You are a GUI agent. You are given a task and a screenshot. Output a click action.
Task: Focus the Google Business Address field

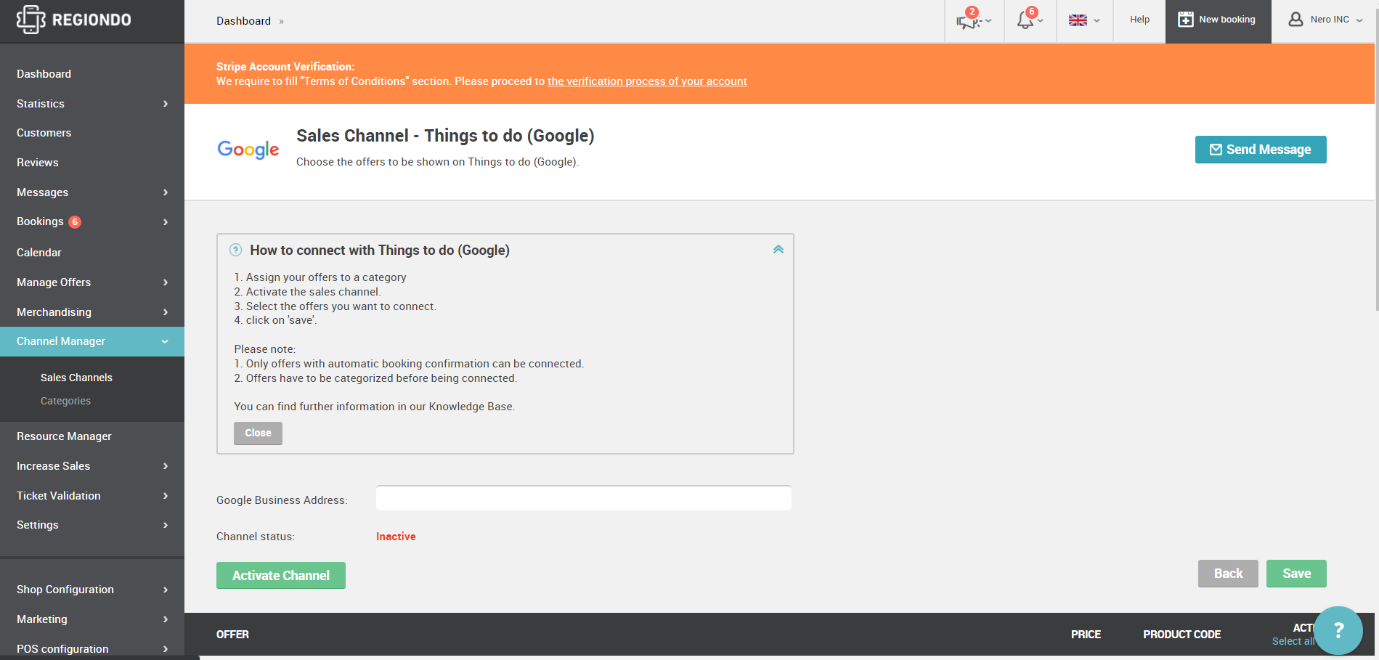click(583, 498)
